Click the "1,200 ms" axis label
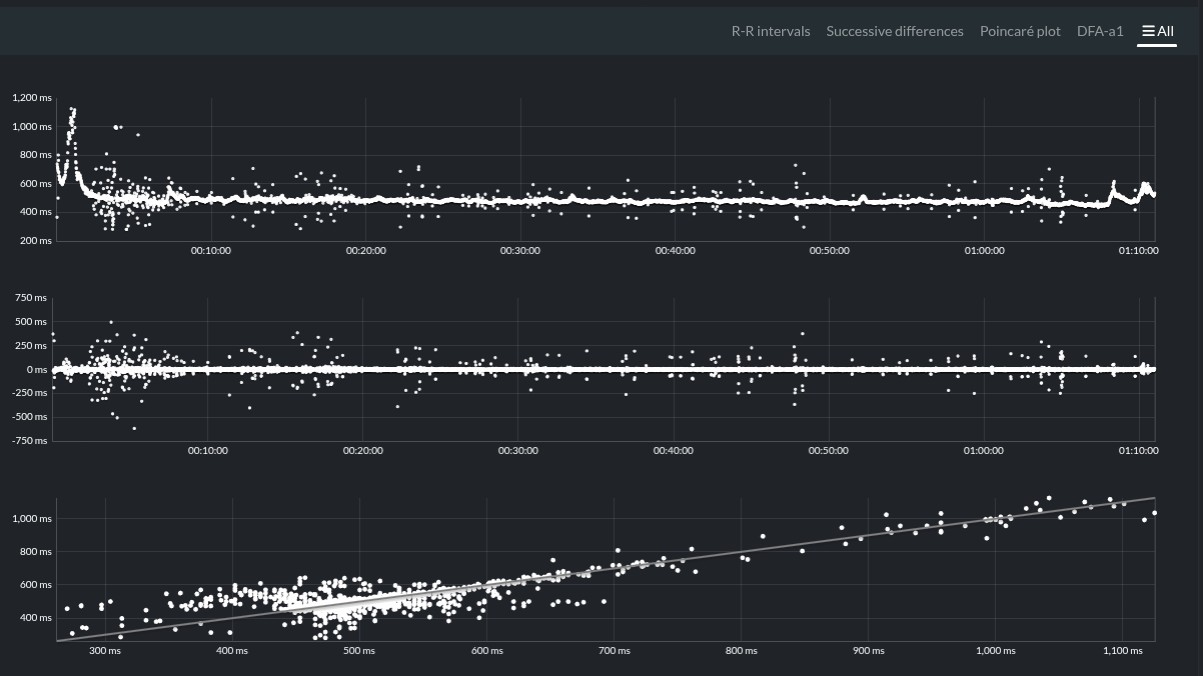The width and height of the screenshot is (1203, 676). pos(32,98)
